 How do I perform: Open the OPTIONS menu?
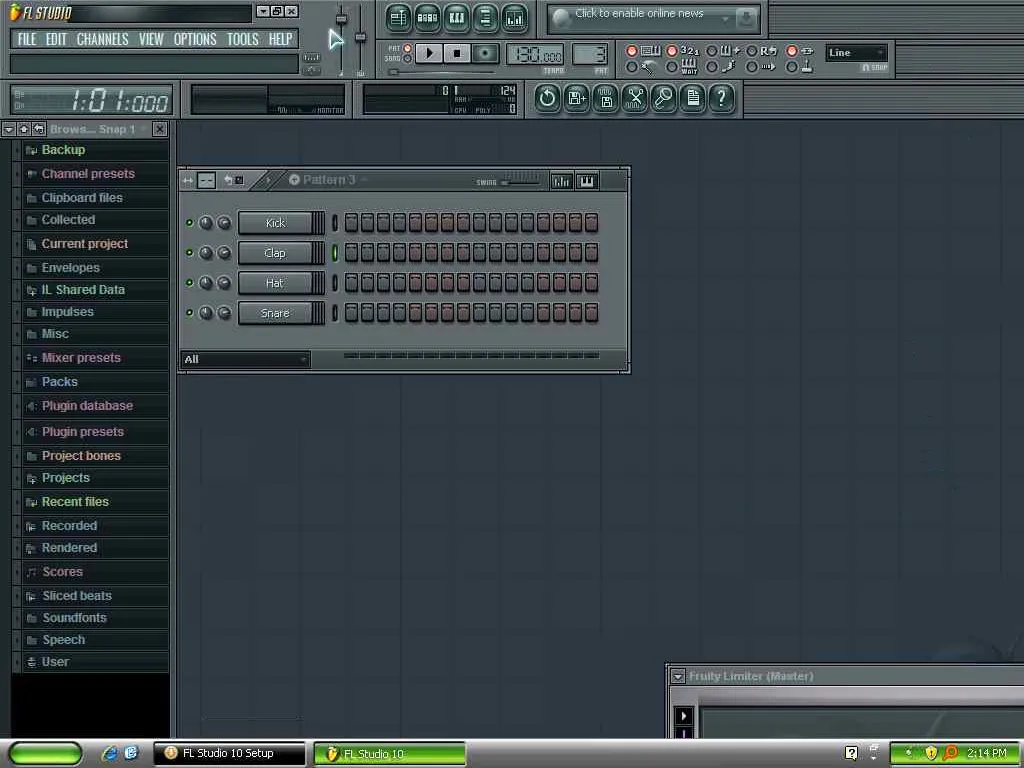point(195,39)
